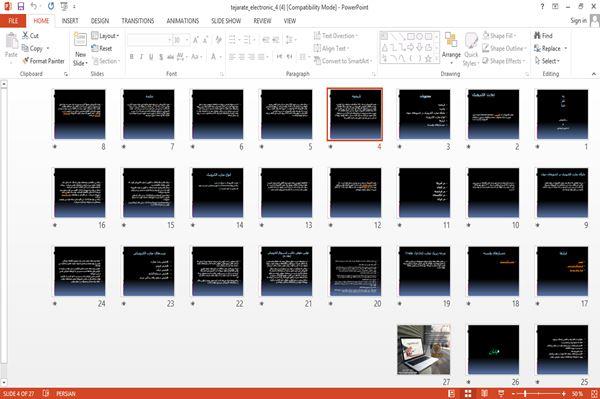Image resolution: width=600 pixels, height=399 pixels.
Task: Open the Select dropdown in Editing group
Action: point(547,61)
